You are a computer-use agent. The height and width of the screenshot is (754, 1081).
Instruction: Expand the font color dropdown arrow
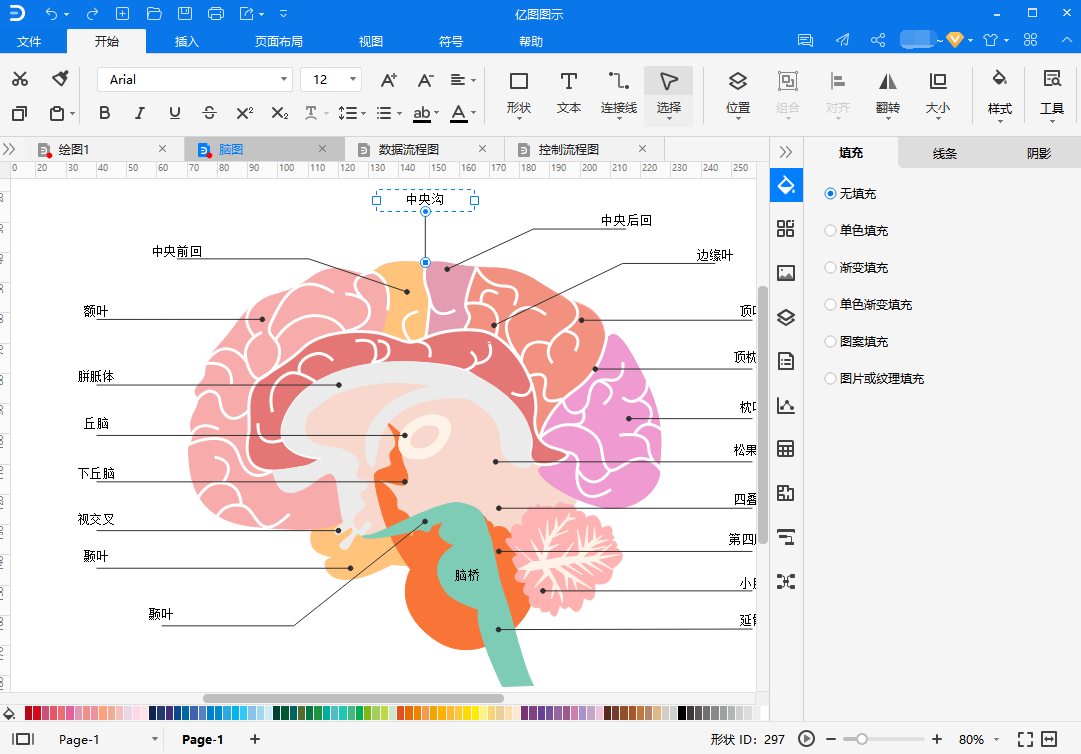click(x=474, y=113)
